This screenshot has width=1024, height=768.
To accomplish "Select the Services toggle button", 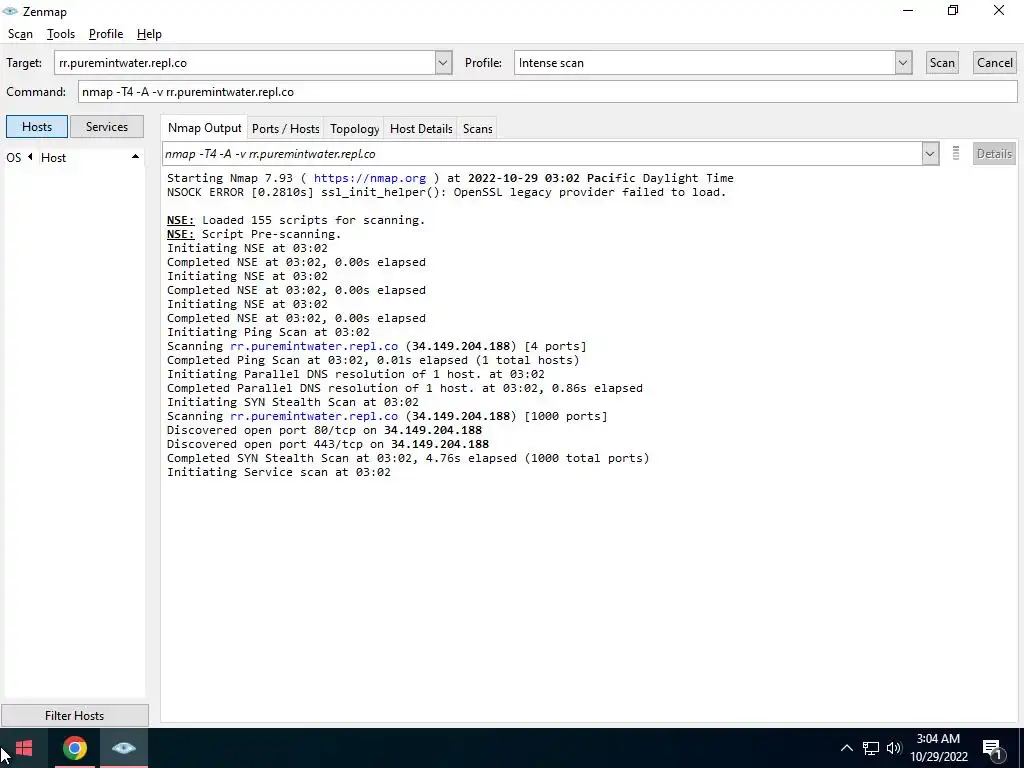I will (x=106, y=127).
